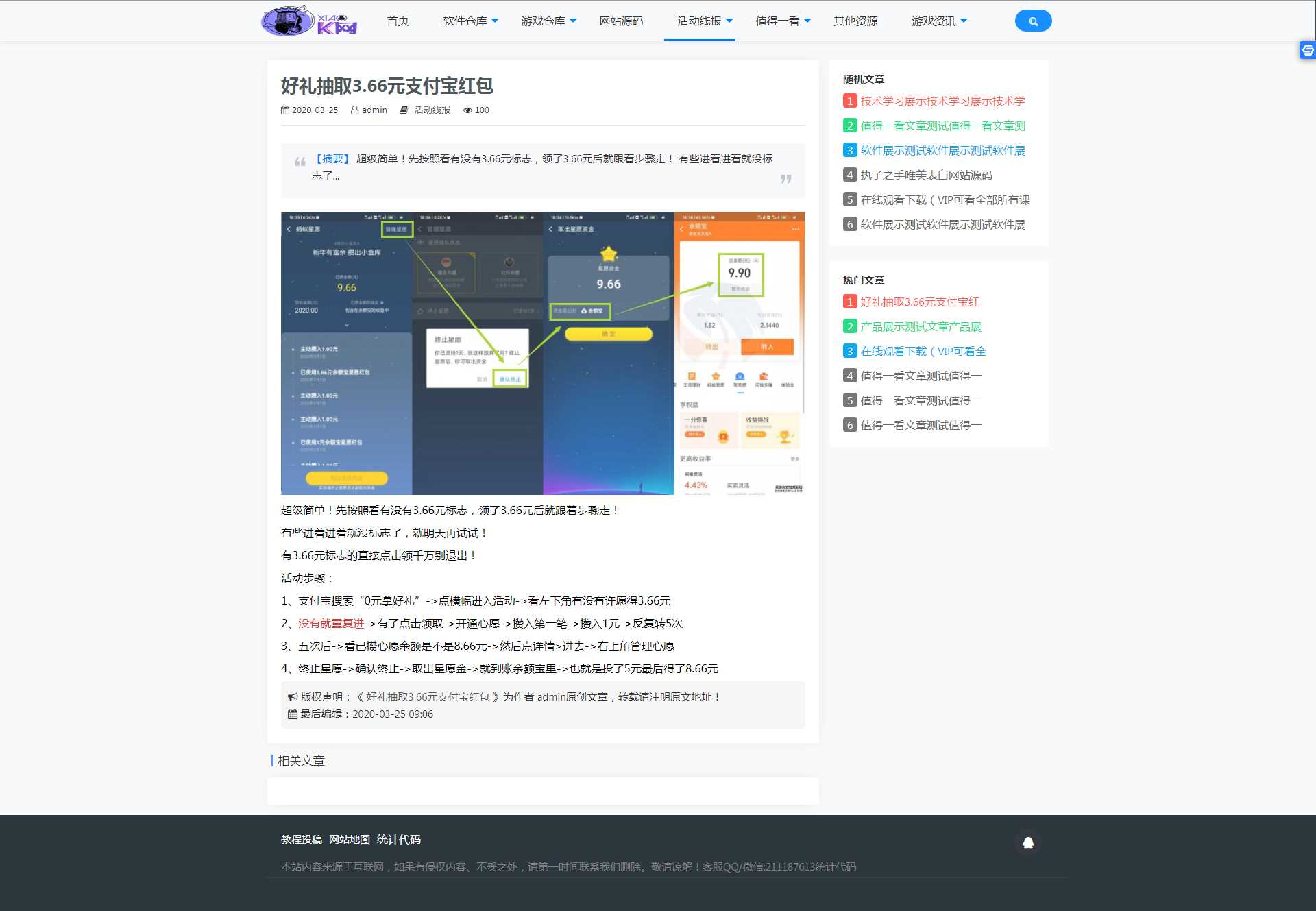
Task: Click the search magnifier icon in the navbar
Action: point(1032,21)
